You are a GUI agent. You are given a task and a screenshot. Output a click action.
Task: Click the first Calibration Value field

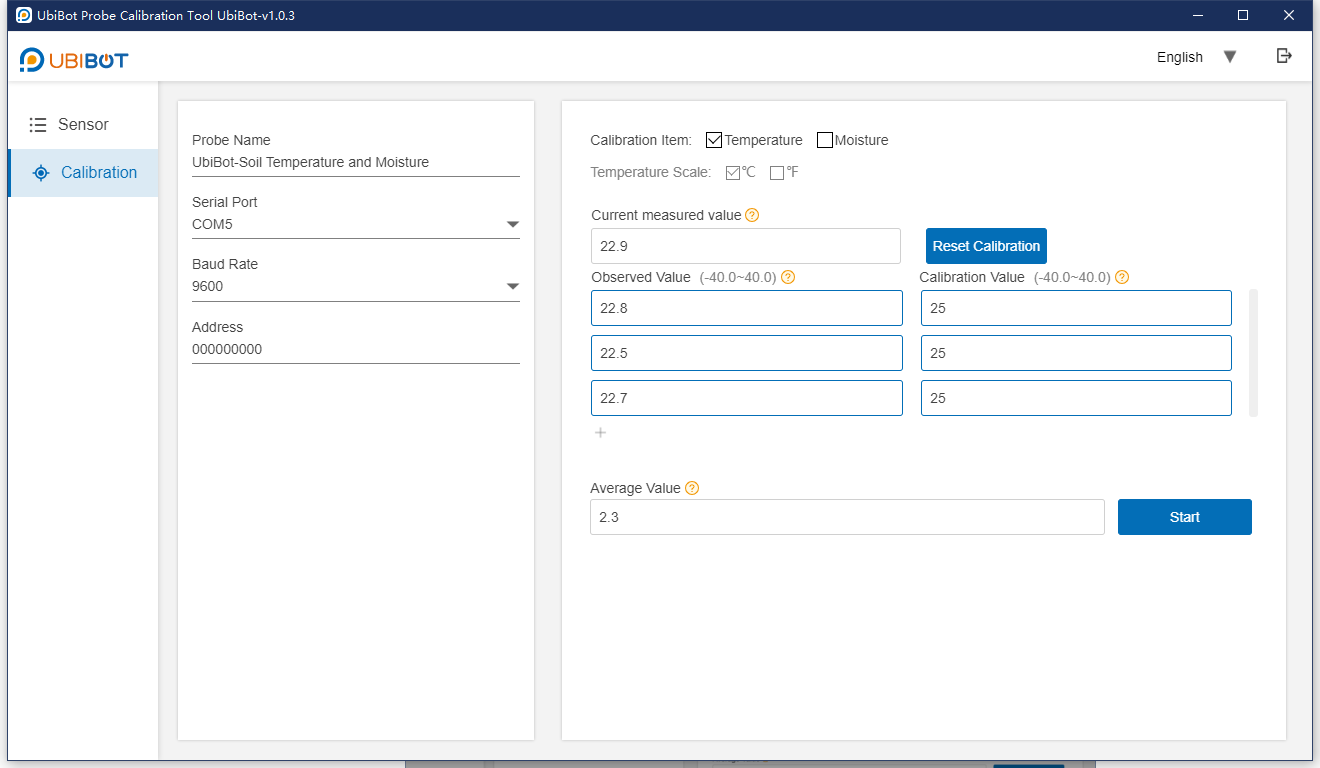point(1076,308)
